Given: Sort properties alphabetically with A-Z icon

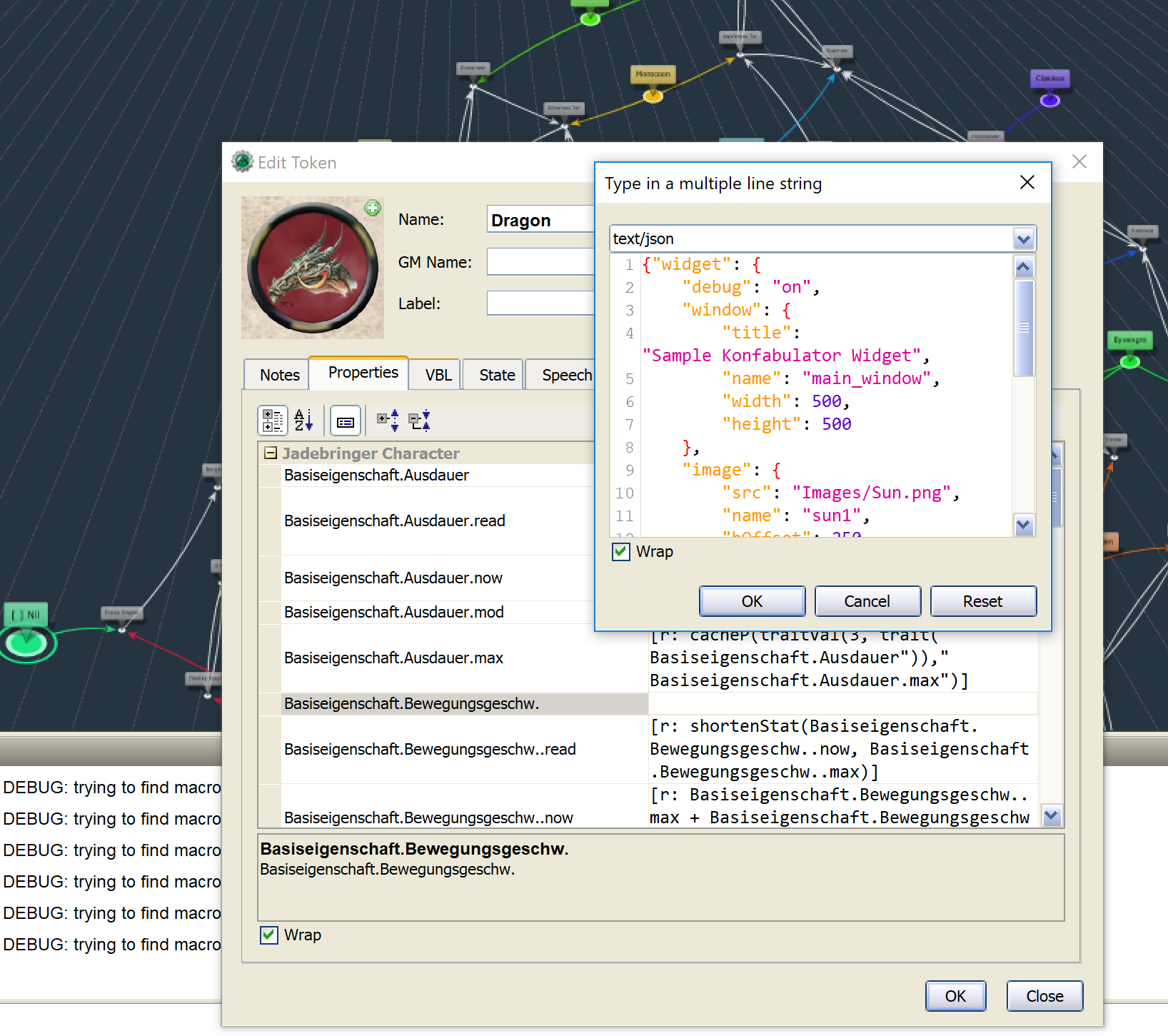Looking at the screenshot, I should (x=303, y=421).
